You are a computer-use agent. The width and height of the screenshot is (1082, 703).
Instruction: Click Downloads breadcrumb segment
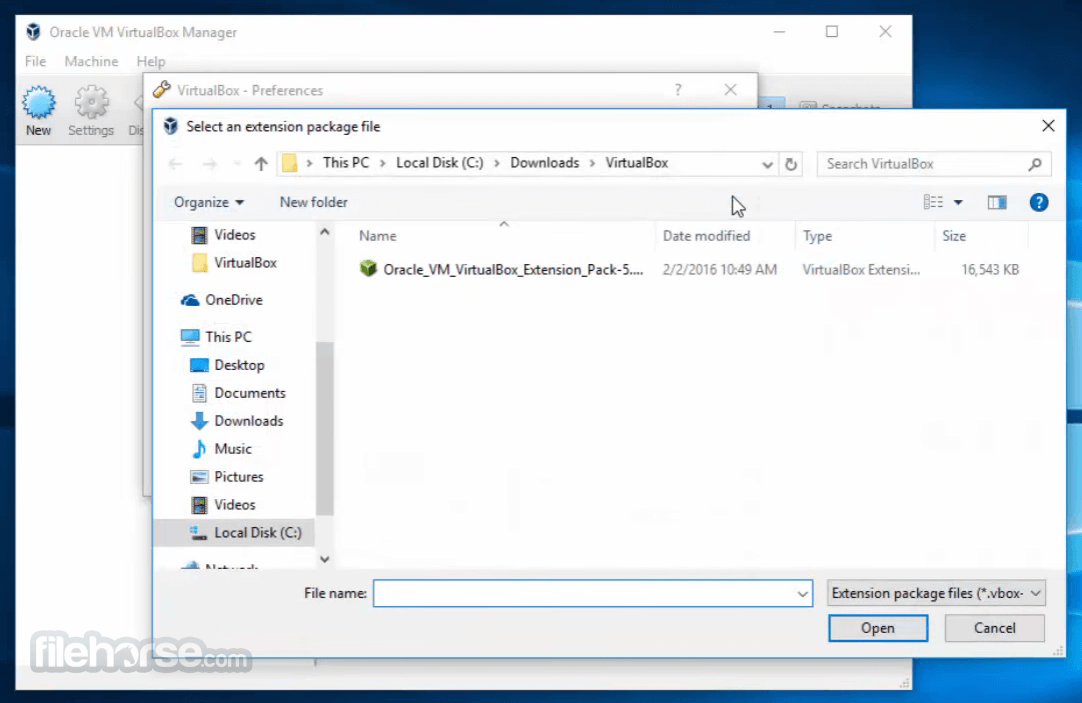point(544,163)
